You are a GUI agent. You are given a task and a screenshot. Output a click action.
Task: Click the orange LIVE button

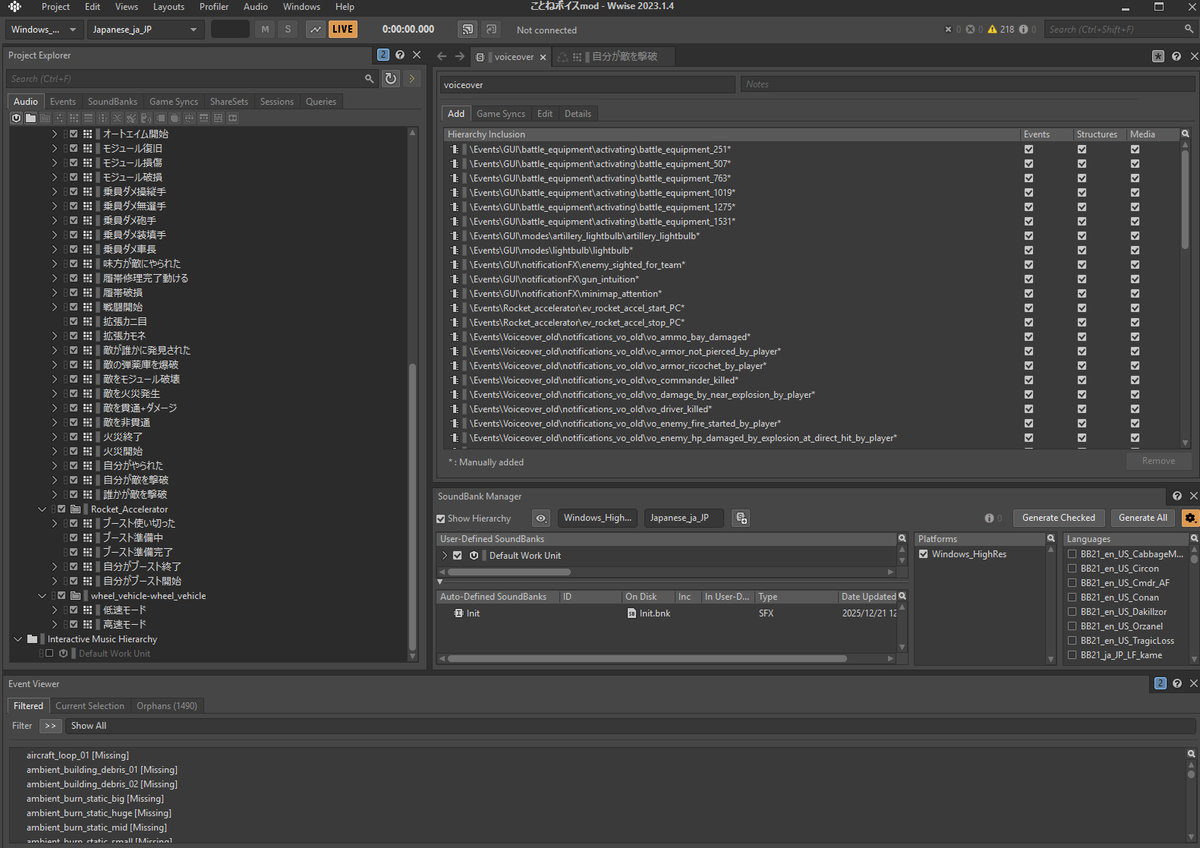343,29
